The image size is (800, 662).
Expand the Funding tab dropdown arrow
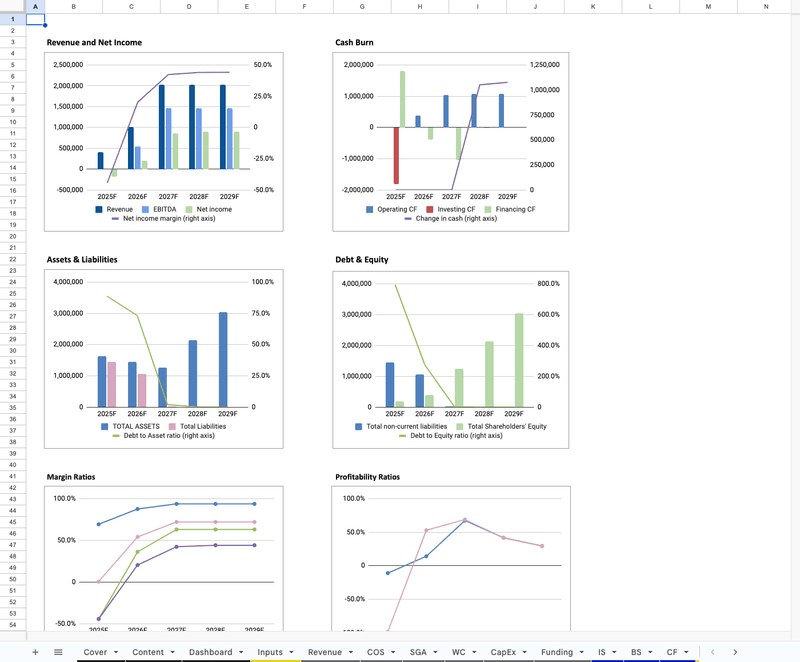coord(581,652)
